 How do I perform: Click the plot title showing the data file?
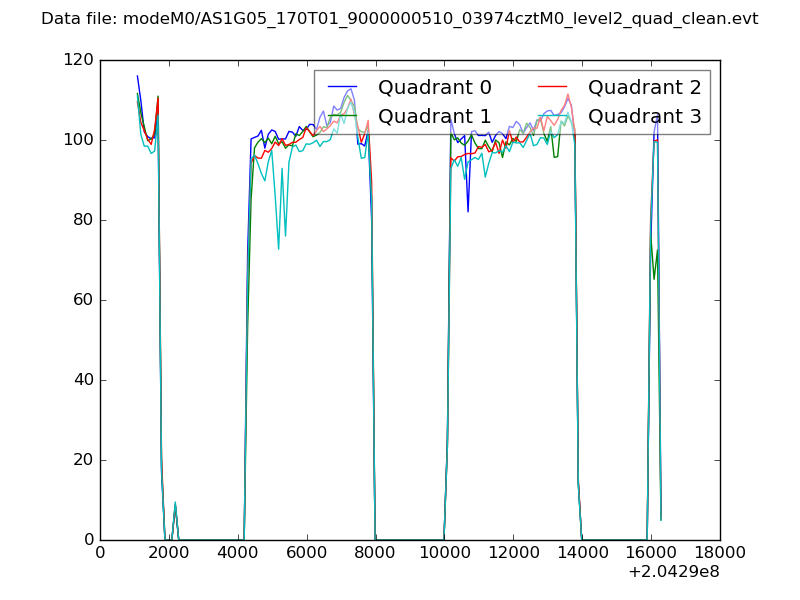tap(399, 19)
